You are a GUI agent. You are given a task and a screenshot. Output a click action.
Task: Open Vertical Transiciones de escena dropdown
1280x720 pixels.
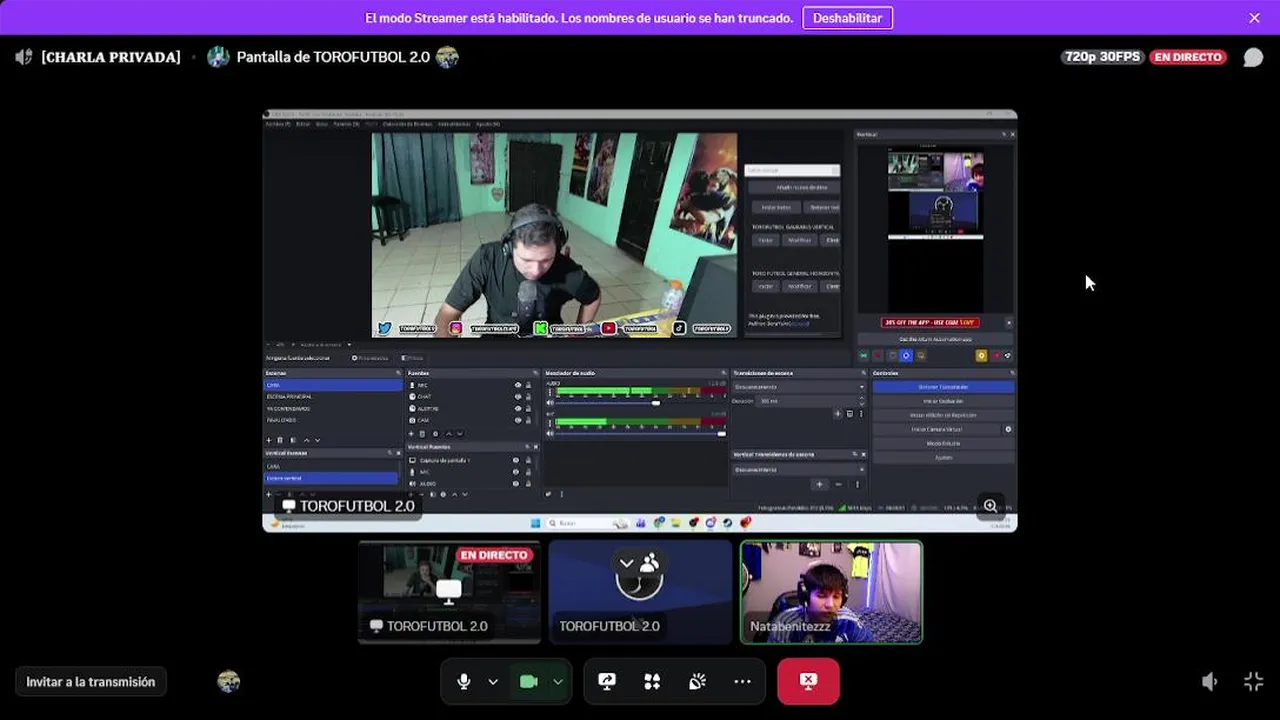(799, 469)
